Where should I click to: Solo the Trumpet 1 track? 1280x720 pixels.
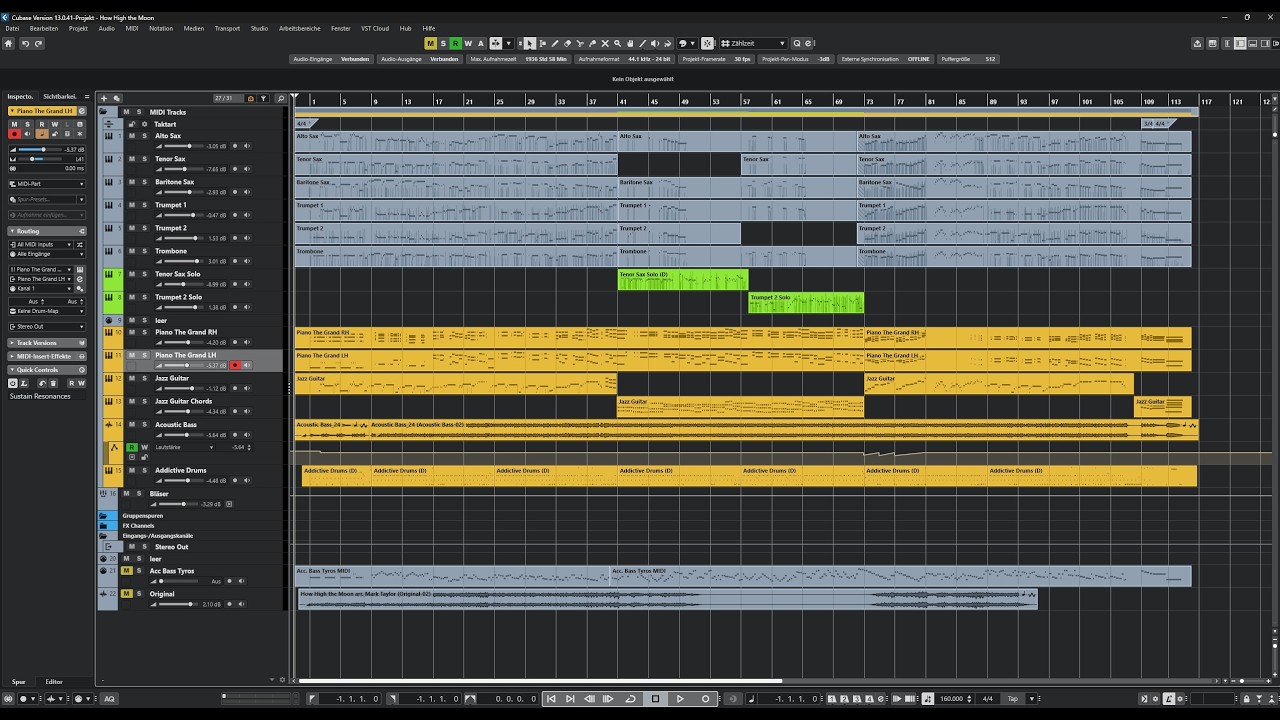(144, 205)
